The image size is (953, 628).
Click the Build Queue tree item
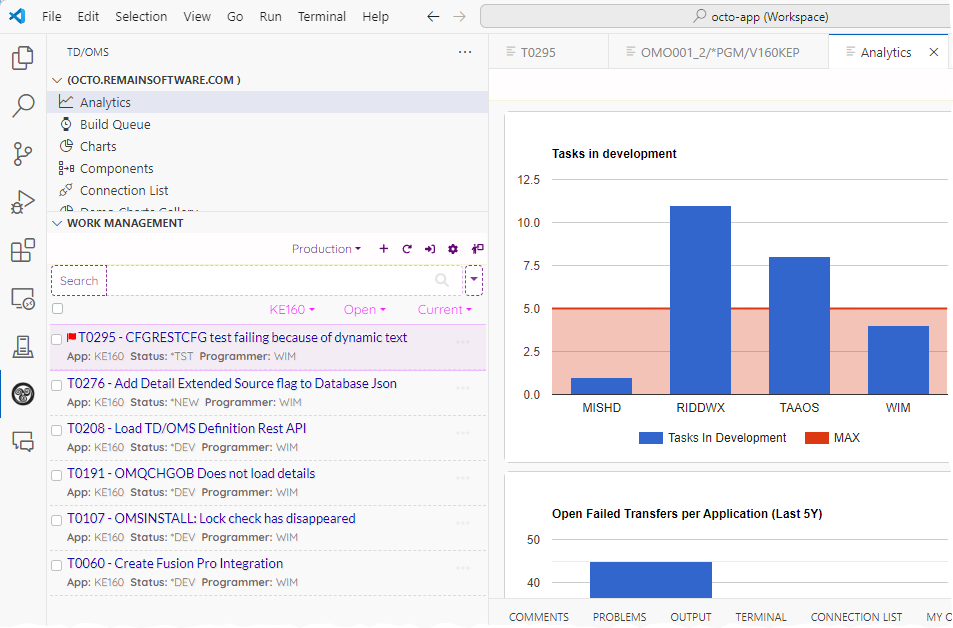tap(115, 124)
